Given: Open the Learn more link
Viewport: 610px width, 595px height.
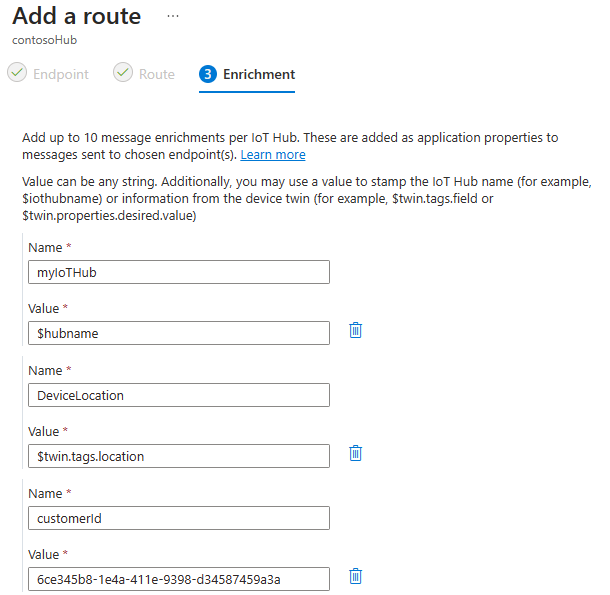Looking at the screenshot, I should [273, 154].
